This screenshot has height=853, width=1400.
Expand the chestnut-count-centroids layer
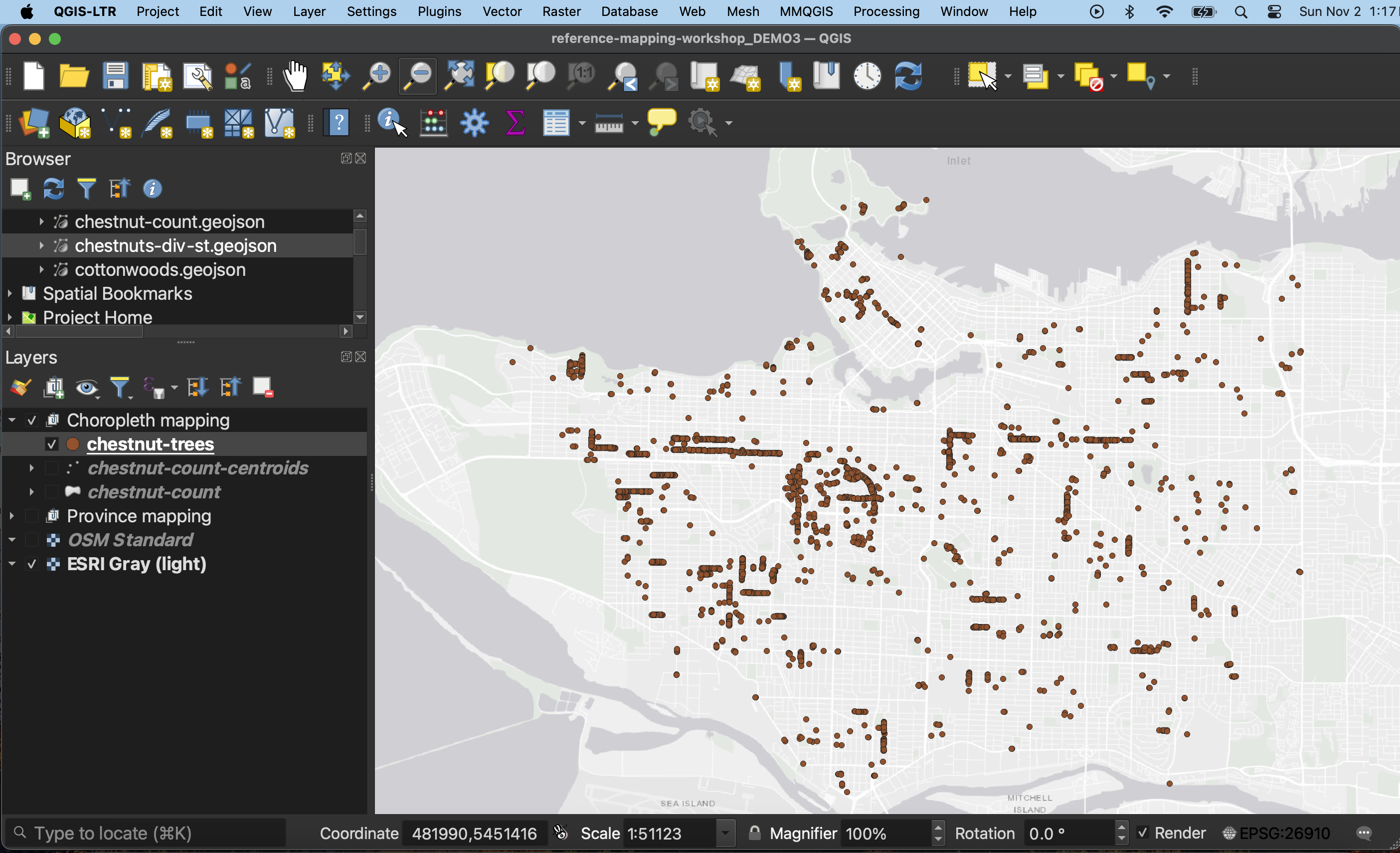click(x=32, y=468)
